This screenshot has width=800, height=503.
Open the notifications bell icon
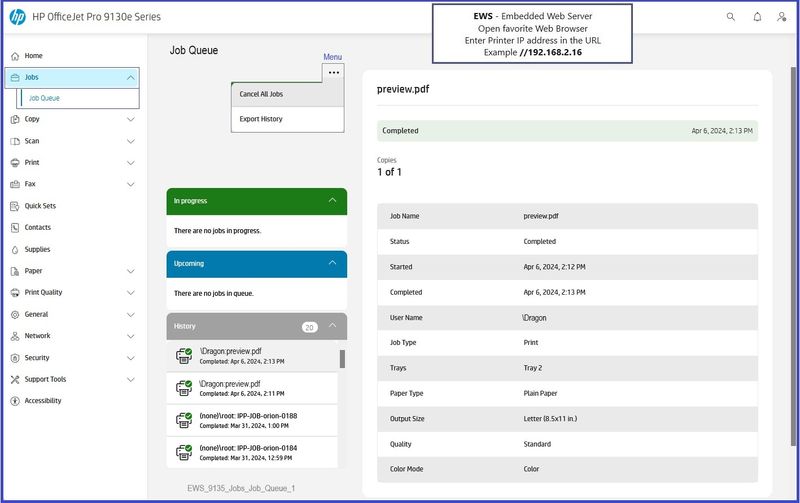[757, 17]
